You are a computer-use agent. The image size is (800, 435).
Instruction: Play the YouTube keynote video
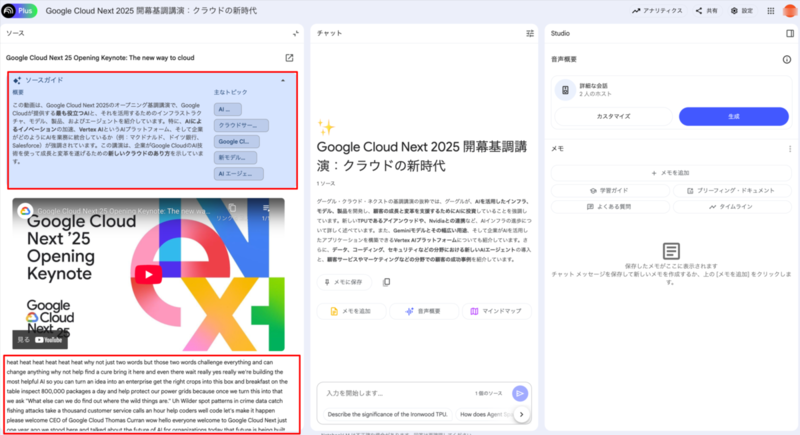point(148,274)
